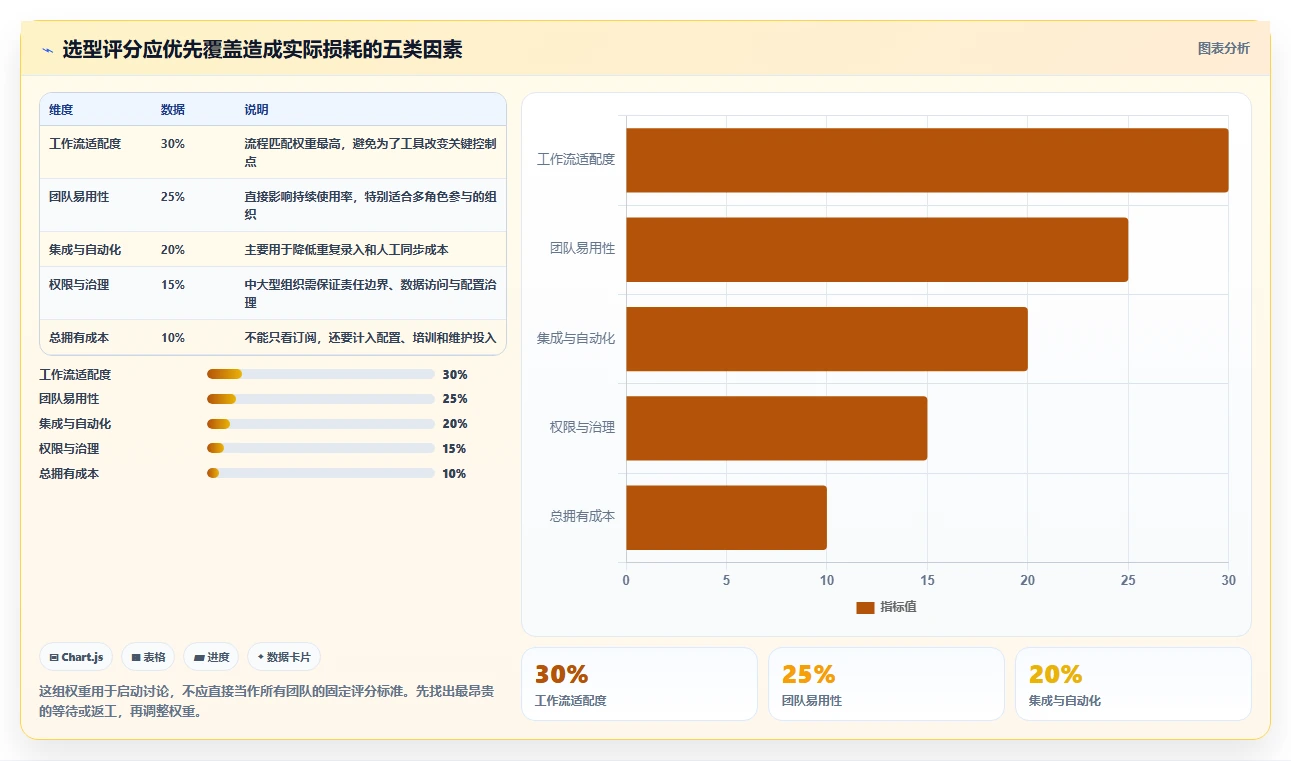1291x761 pixels.
Task: Toggle the 指标值 legend swatch
Action: 865,608
